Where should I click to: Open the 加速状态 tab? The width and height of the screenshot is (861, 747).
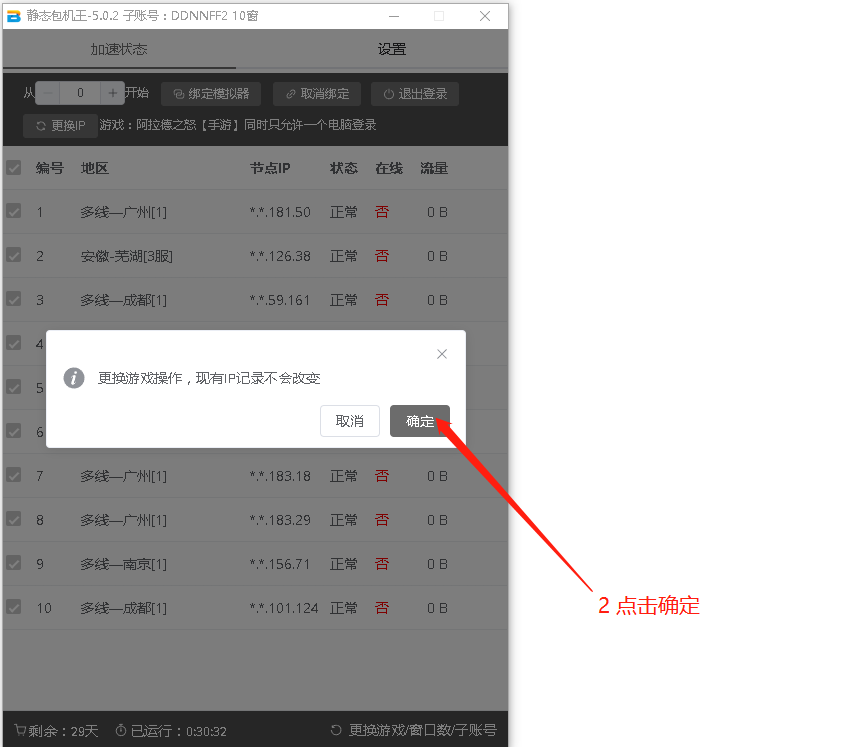pos(119,49)
